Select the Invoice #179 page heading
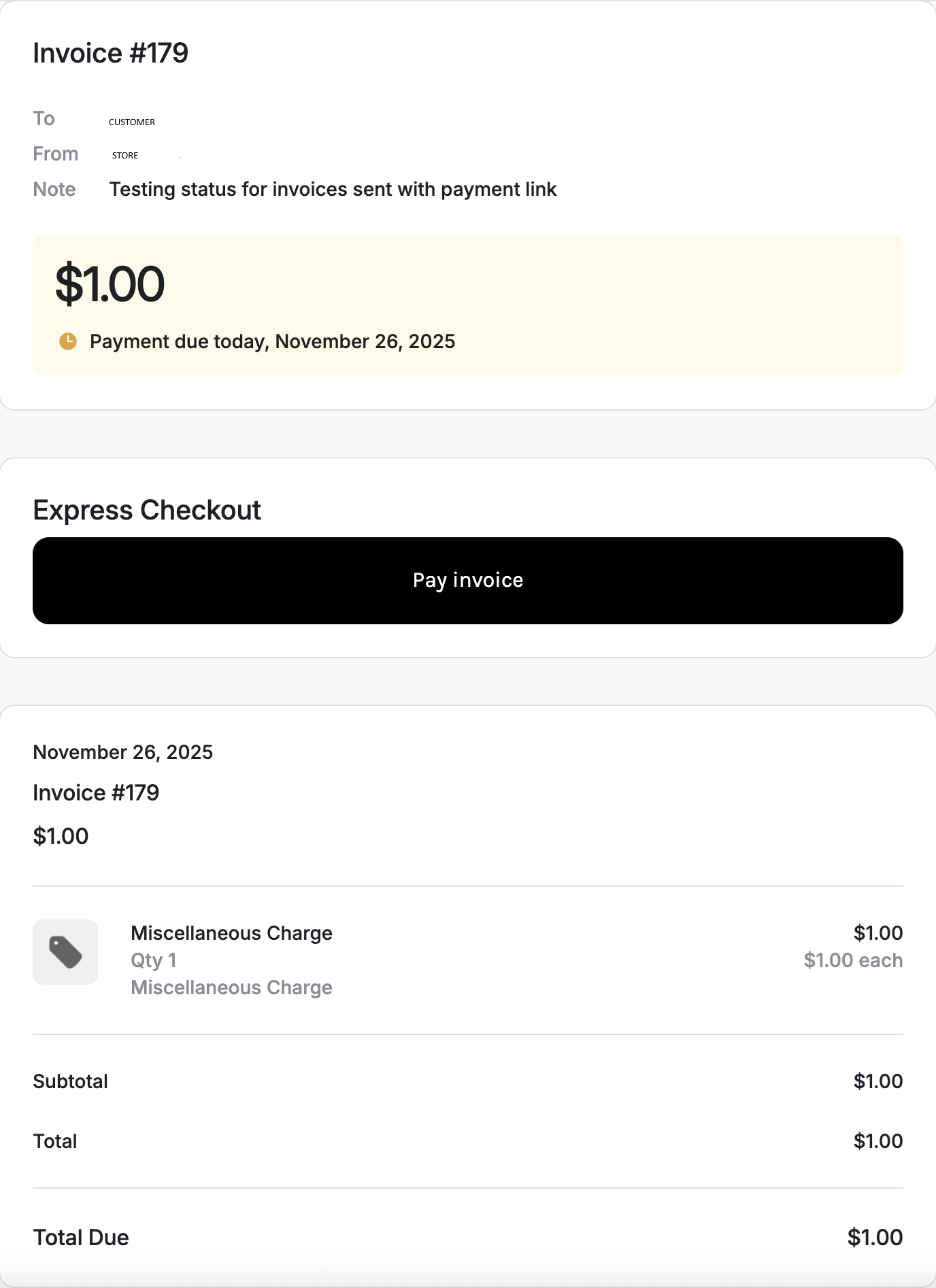 coord(111,53)
